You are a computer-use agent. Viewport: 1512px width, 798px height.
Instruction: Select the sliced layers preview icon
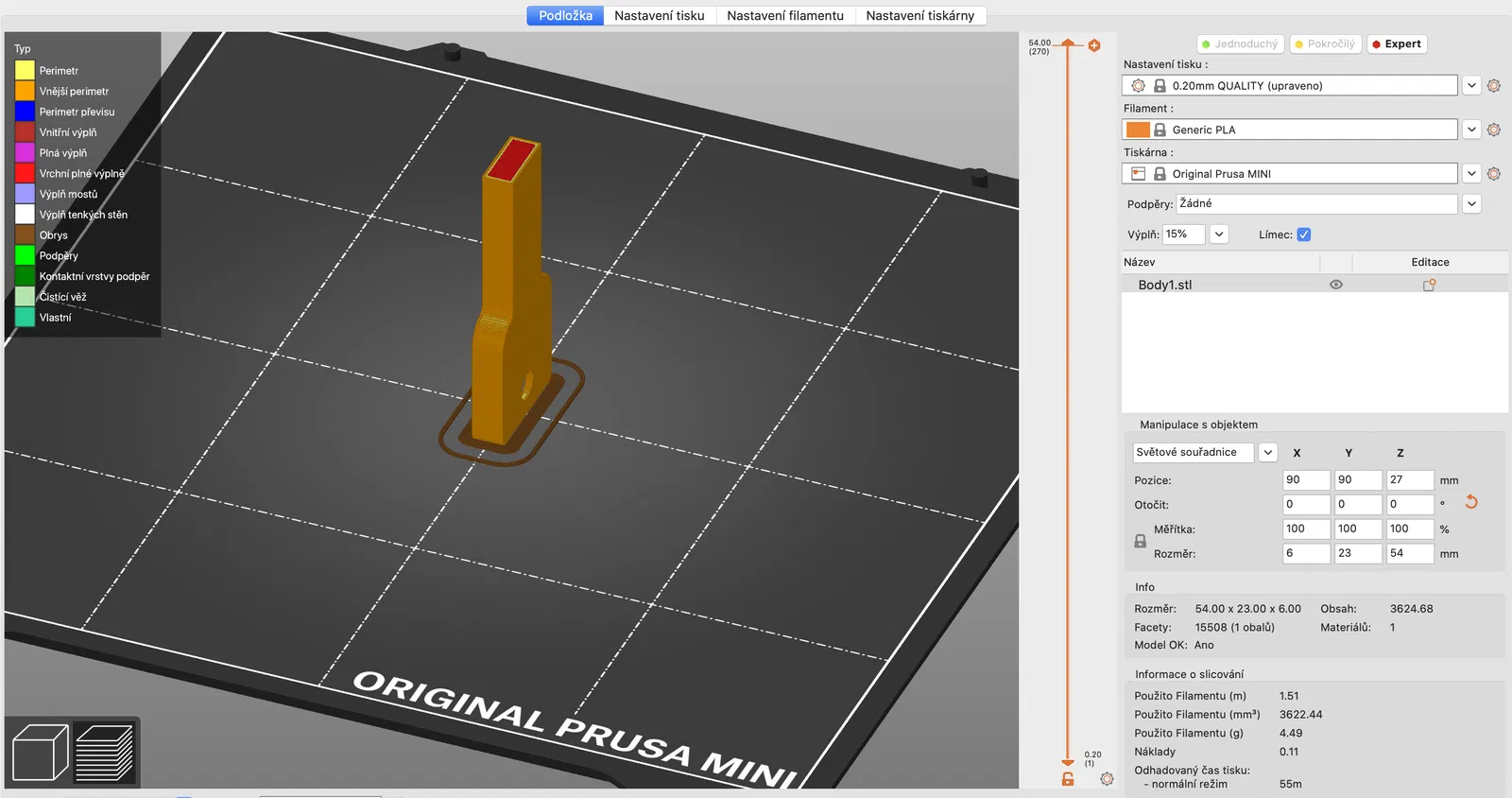pos(104,752)
